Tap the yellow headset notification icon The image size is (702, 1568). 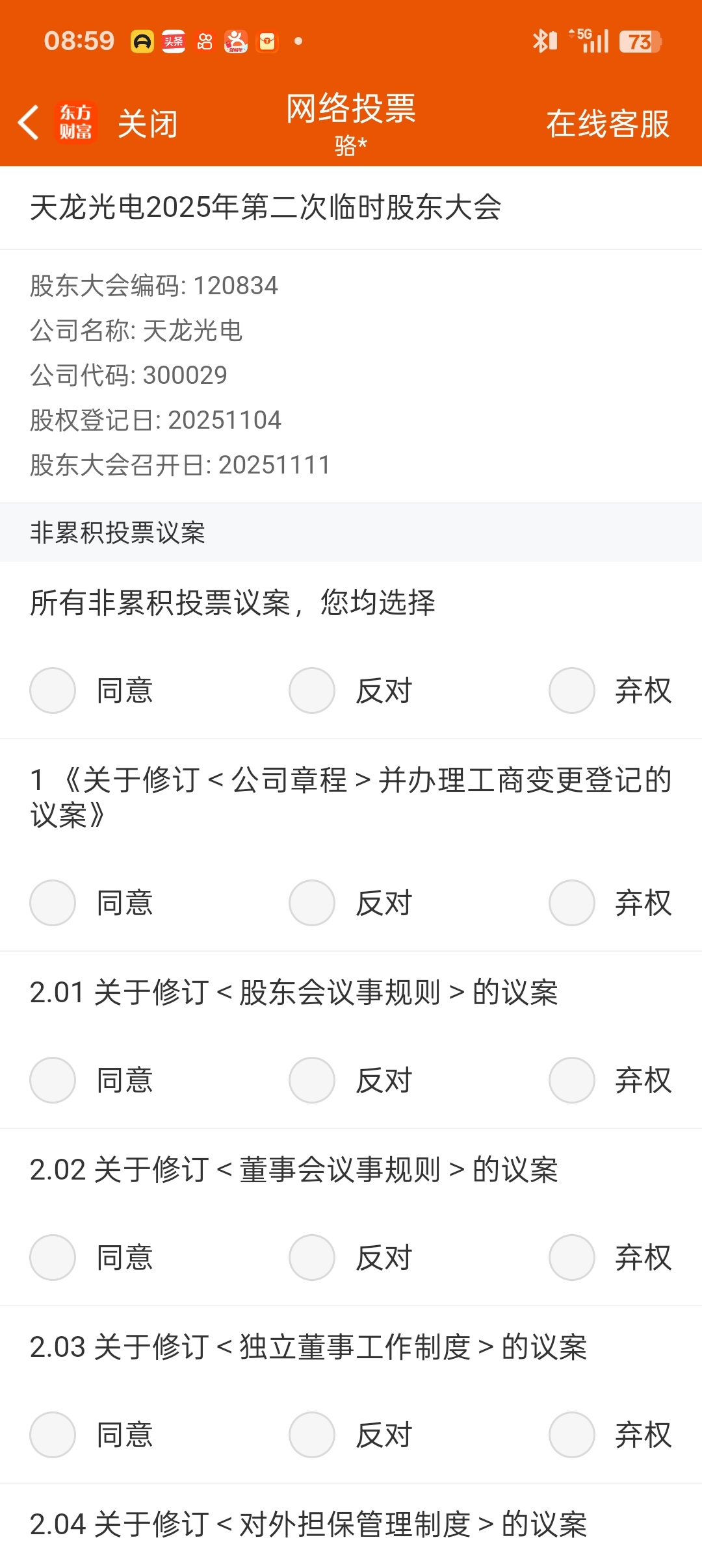point(142,42)
